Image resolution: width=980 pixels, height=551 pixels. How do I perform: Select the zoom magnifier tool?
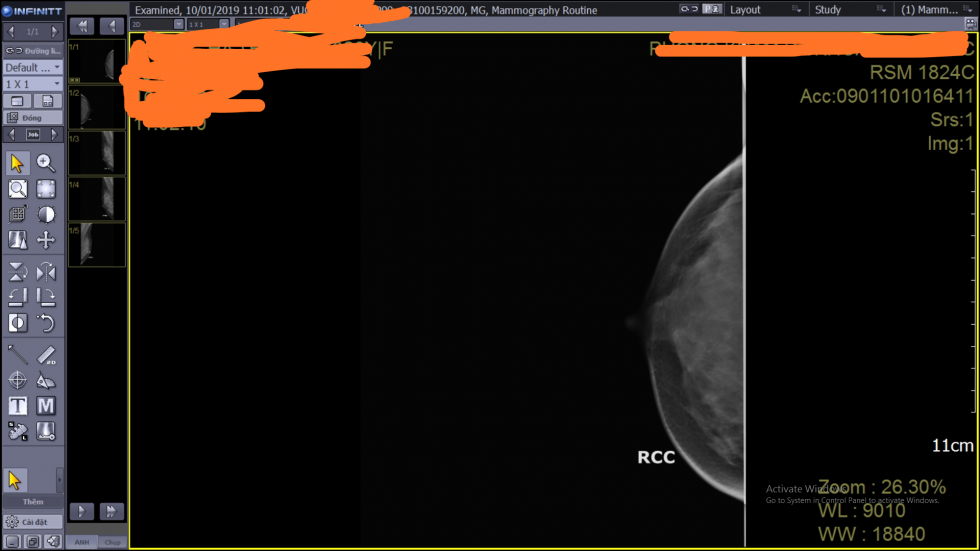46,163
